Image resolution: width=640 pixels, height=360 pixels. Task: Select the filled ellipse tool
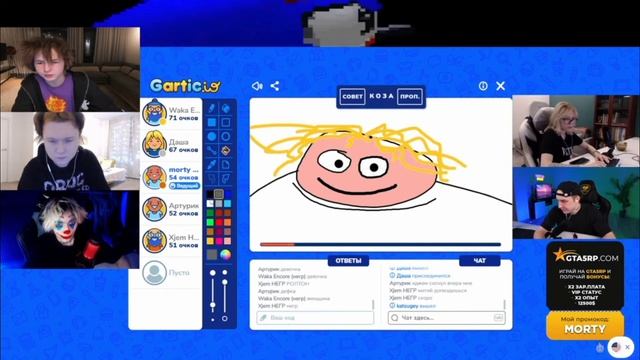(x=212, y=136)
